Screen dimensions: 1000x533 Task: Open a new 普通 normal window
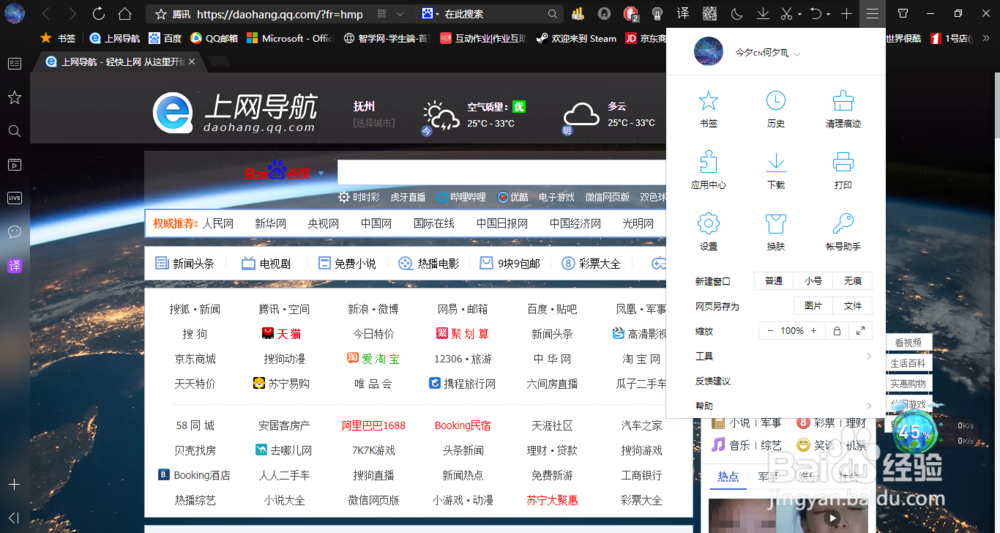(774, 281)
